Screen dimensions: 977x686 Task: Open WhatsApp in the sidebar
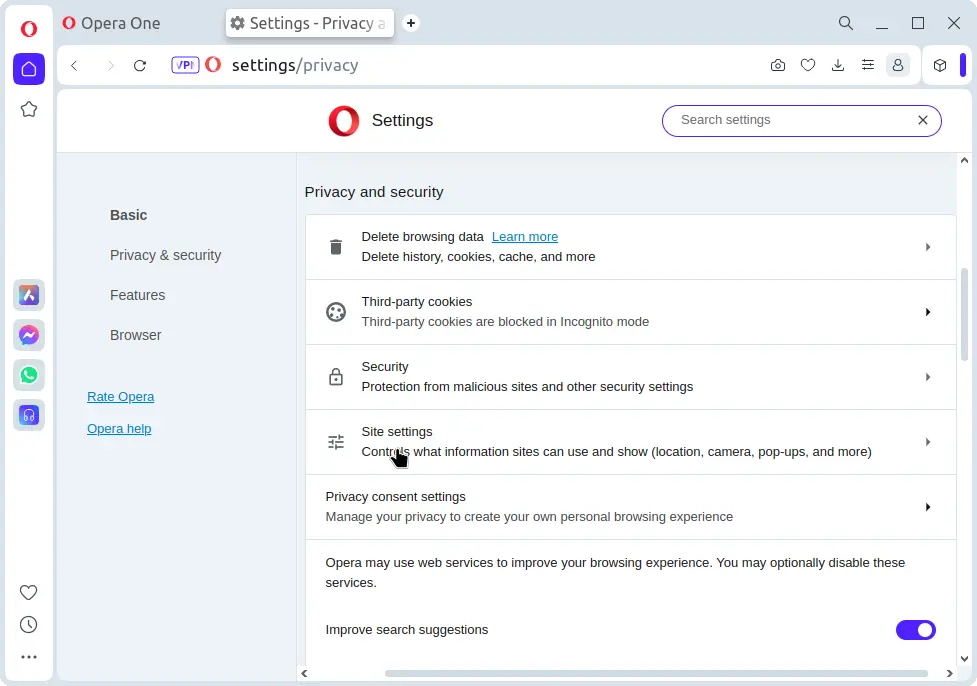coord(29,375)
